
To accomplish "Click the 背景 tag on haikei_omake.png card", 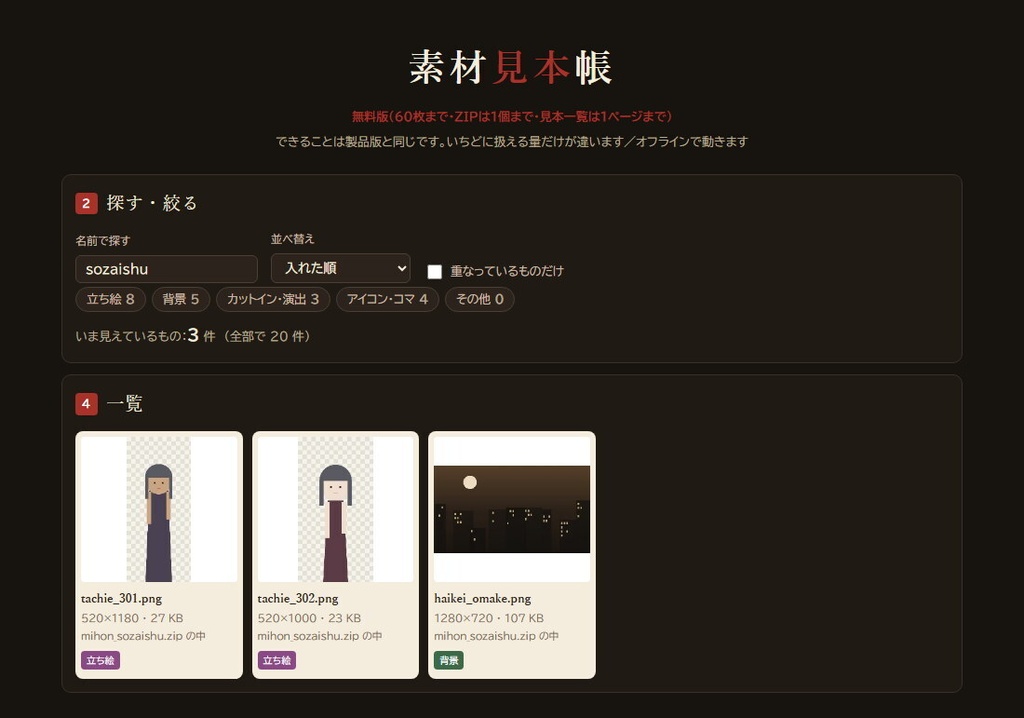I will pos(449,661).
